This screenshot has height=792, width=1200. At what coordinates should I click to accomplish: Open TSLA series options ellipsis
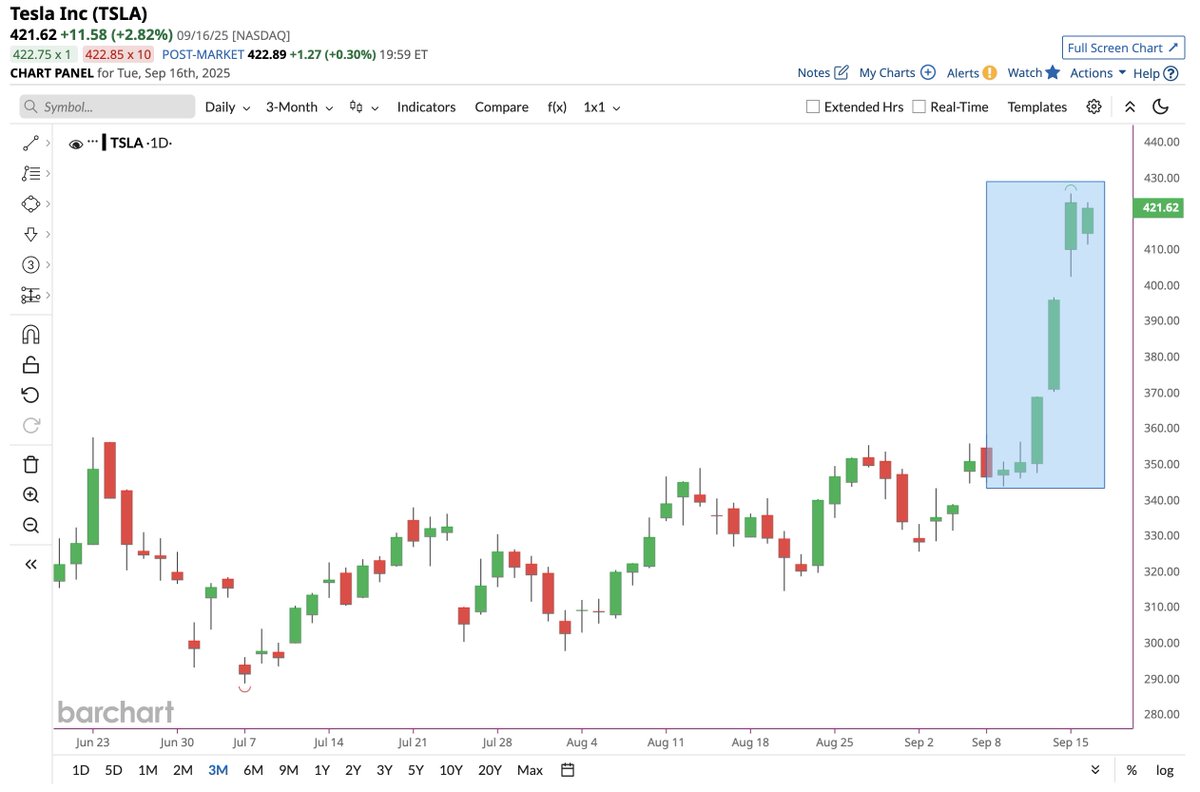click(93, 142)
